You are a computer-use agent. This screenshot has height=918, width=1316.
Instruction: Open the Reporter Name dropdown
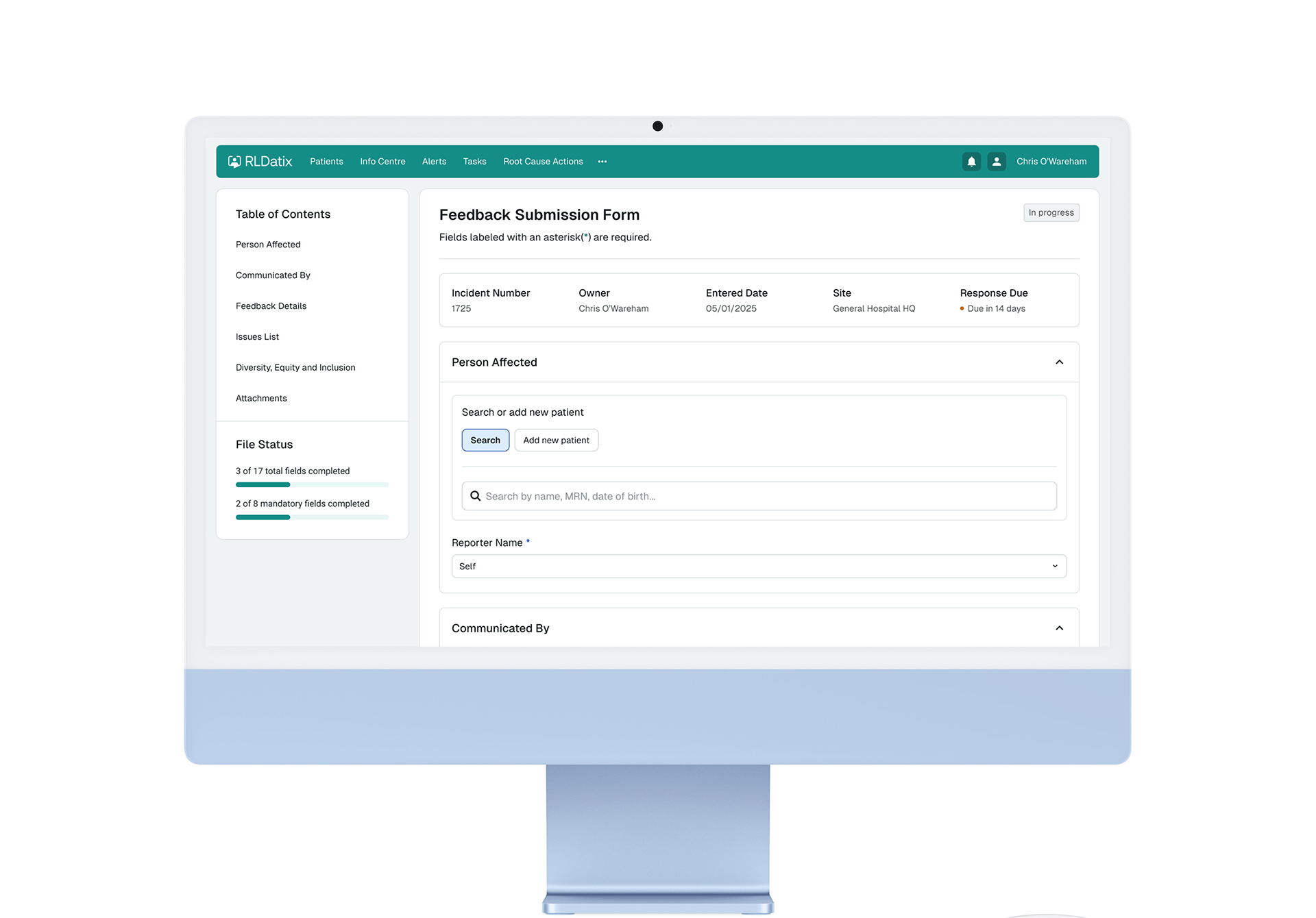(759, 567)
